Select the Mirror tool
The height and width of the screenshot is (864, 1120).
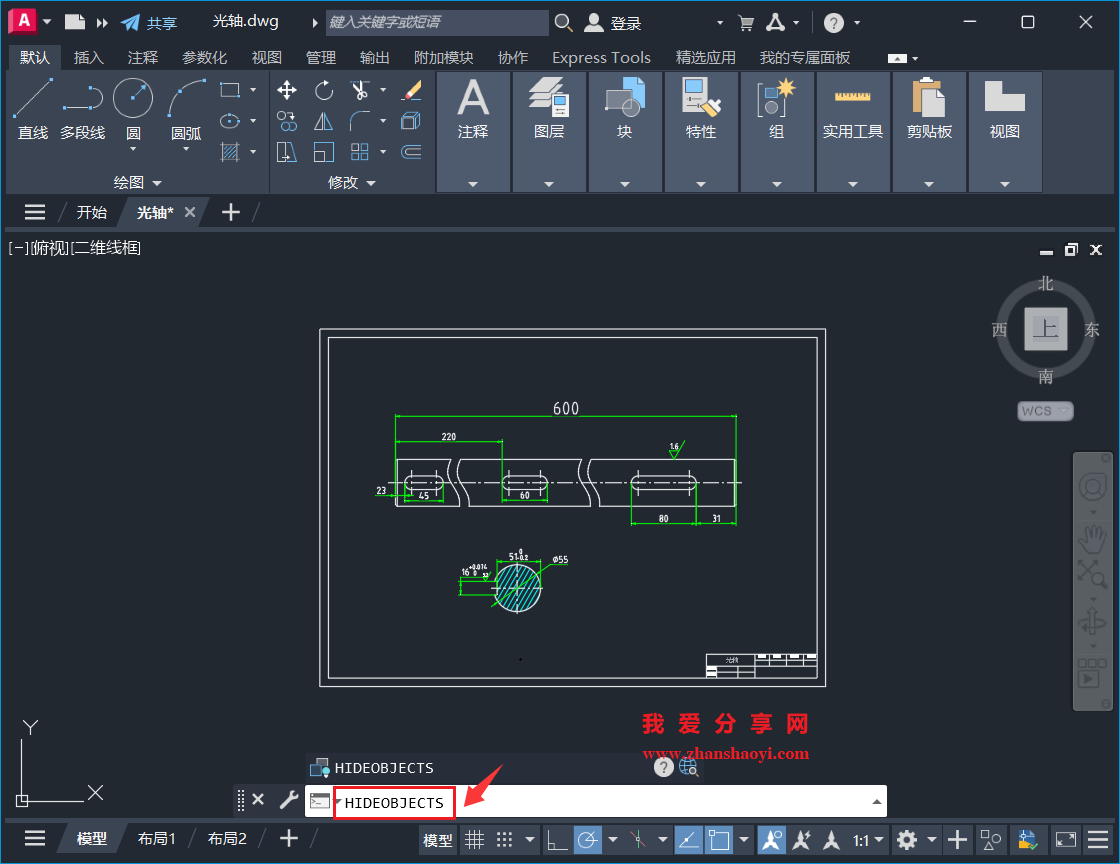(x=323, y=121)
